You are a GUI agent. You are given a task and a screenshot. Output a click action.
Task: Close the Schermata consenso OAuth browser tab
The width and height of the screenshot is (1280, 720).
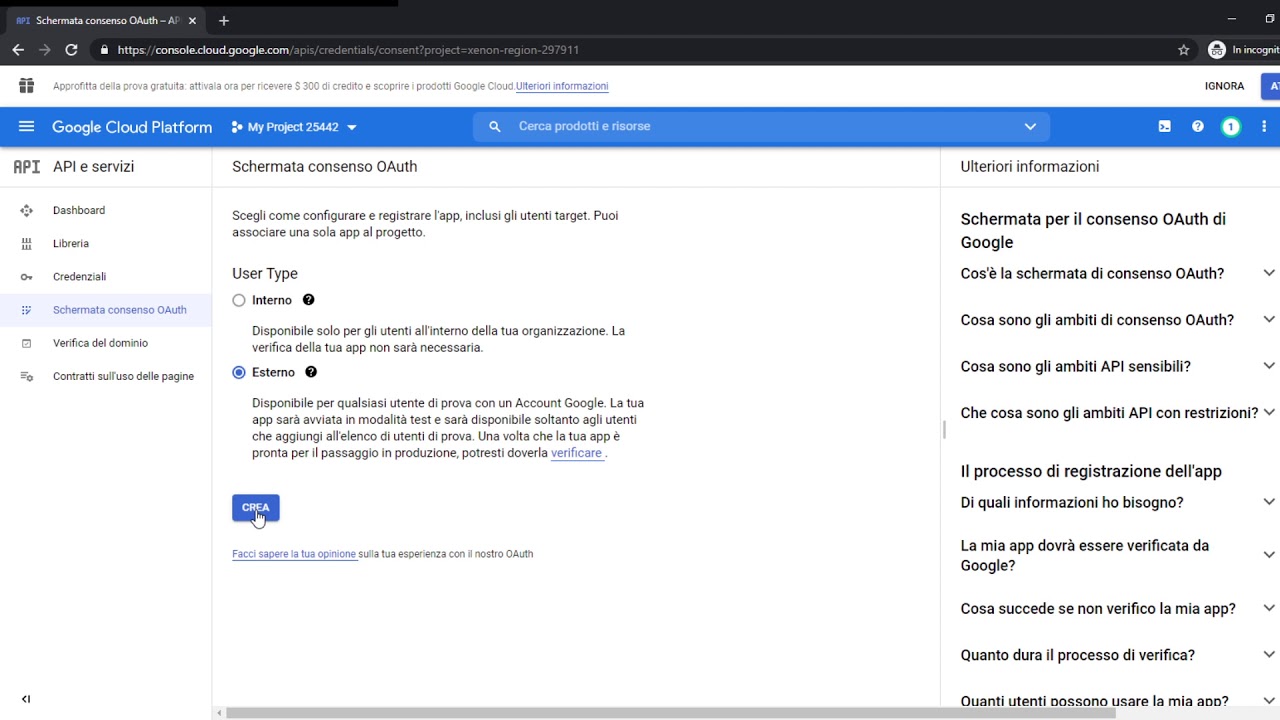pos(192,20)
